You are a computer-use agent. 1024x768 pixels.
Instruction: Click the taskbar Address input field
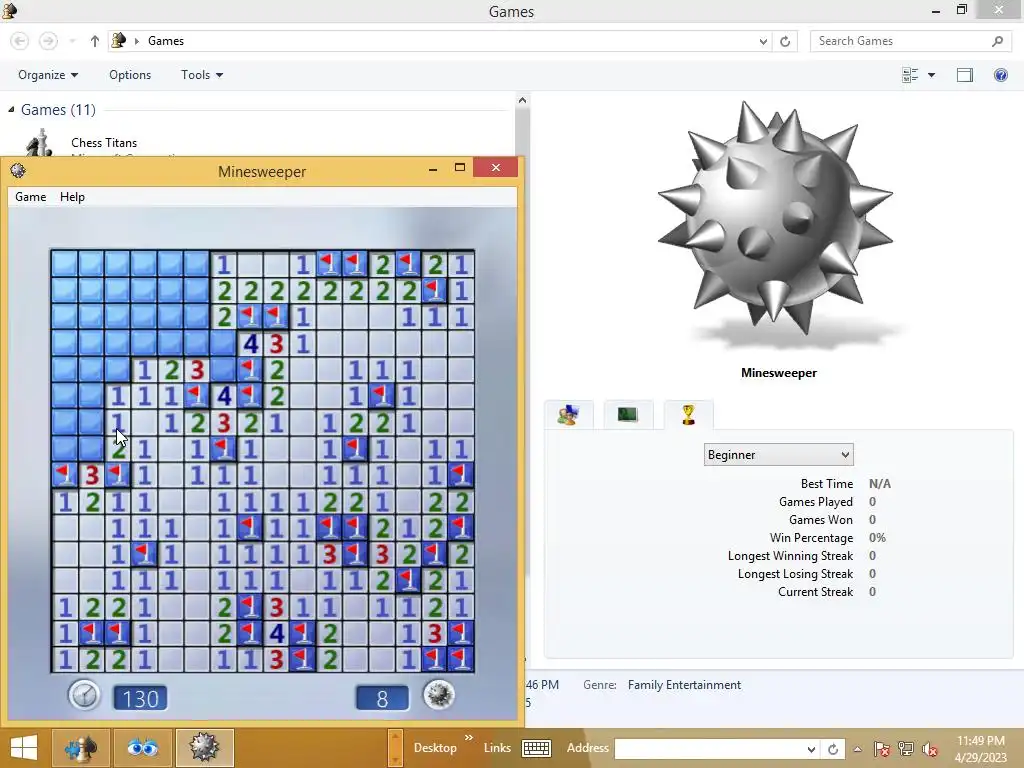709,749
